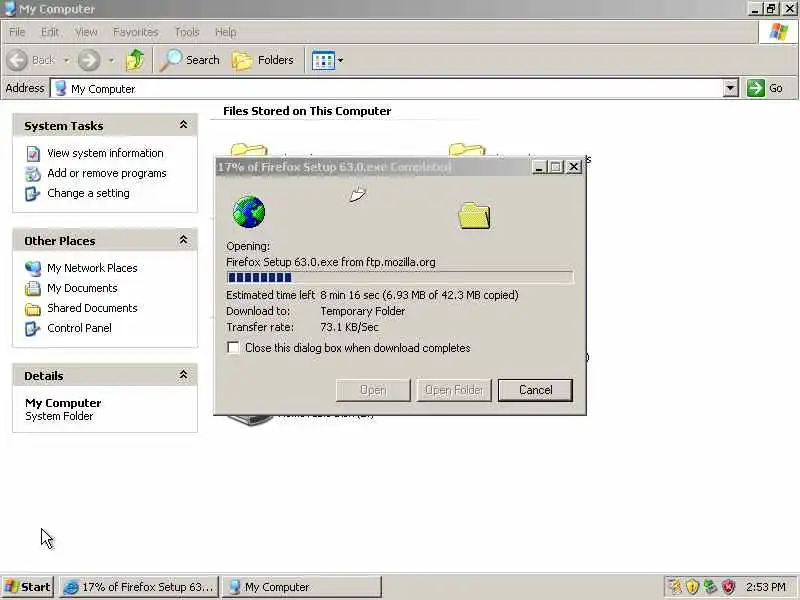Viewport: 800px width, 600px height.
Task: Click the Forward arrow icon
Action: [89, 60]
